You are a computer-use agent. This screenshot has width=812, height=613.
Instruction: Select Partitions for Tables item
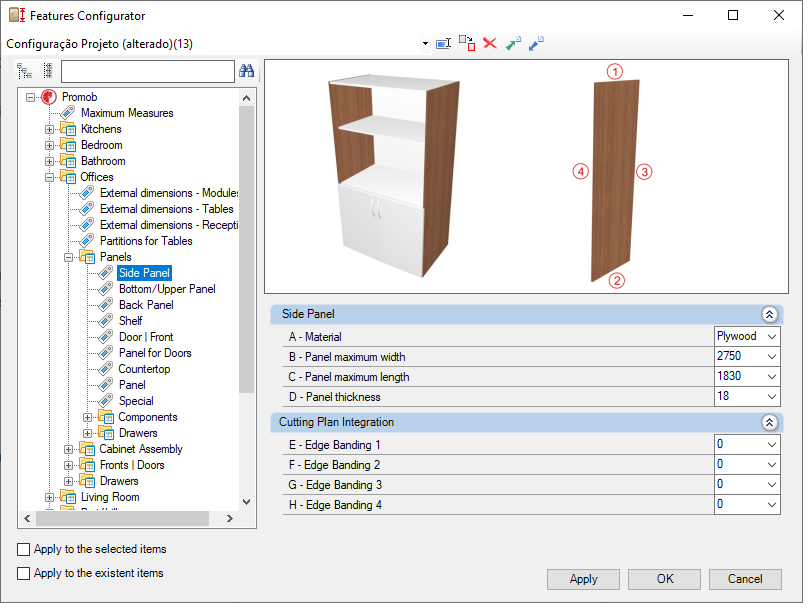coord(146,241)
